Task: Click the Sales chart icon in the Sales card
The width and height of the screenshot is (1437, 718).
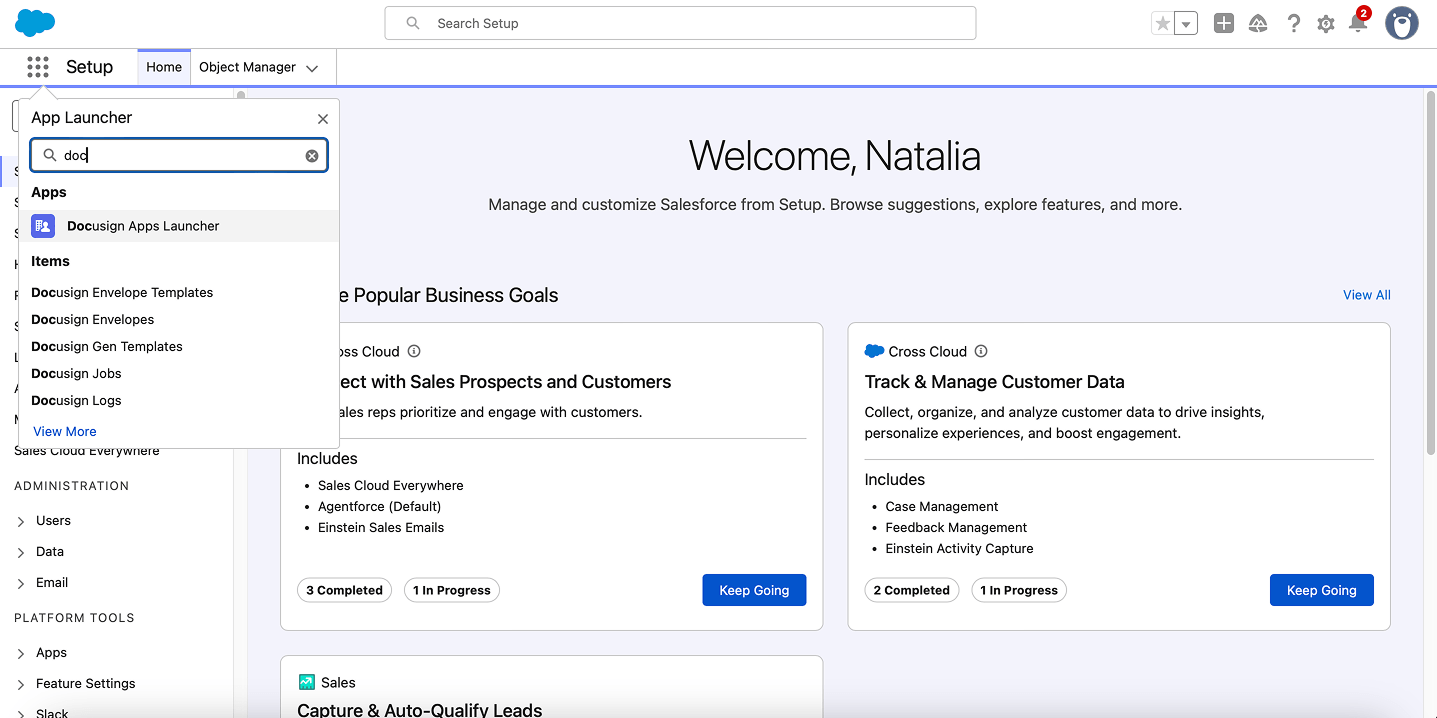Action: pos(307,682)
